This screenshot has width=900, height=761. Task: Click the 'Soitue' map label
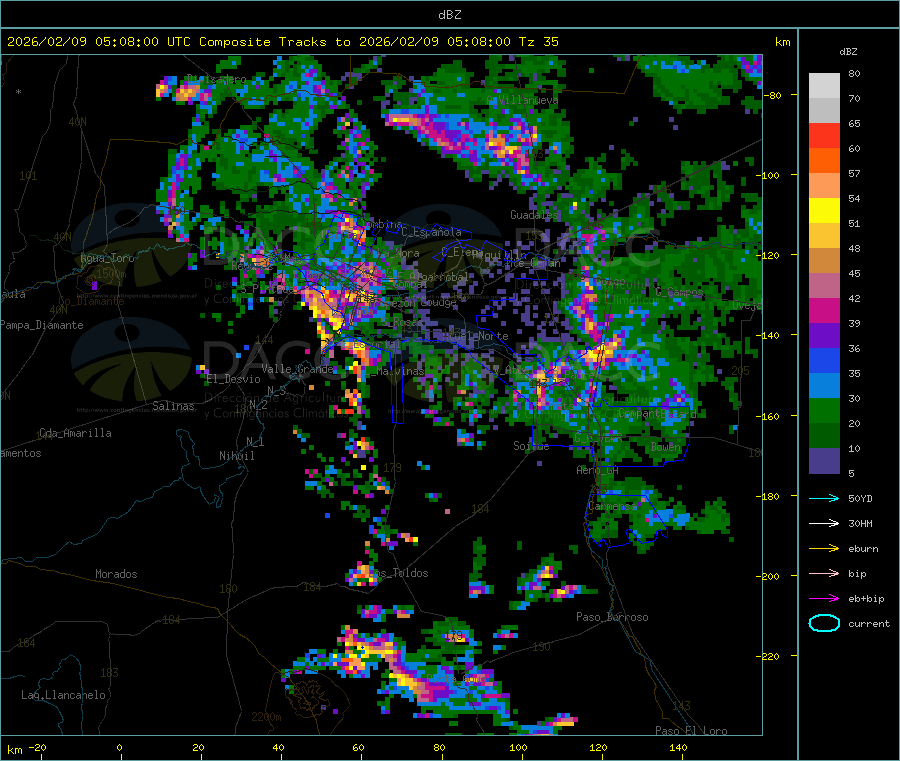pyautogui.click(x=531, y=446)
